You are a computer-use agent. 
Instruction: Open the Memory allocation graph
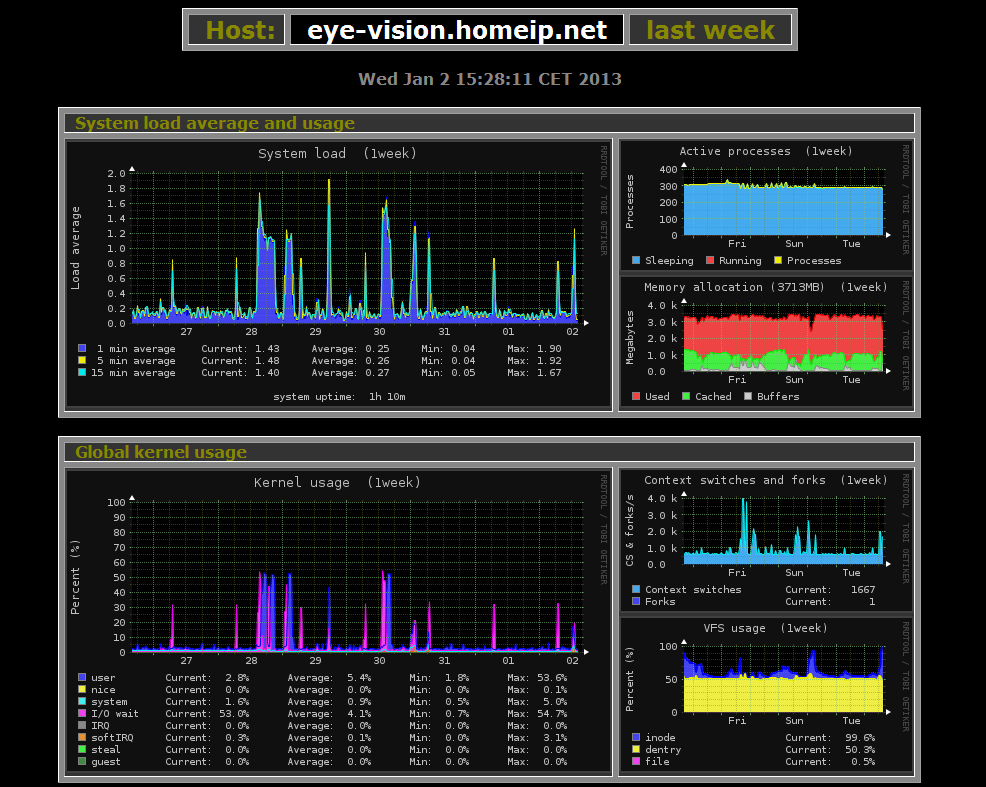pyautogui.click(x=766, y=343)
